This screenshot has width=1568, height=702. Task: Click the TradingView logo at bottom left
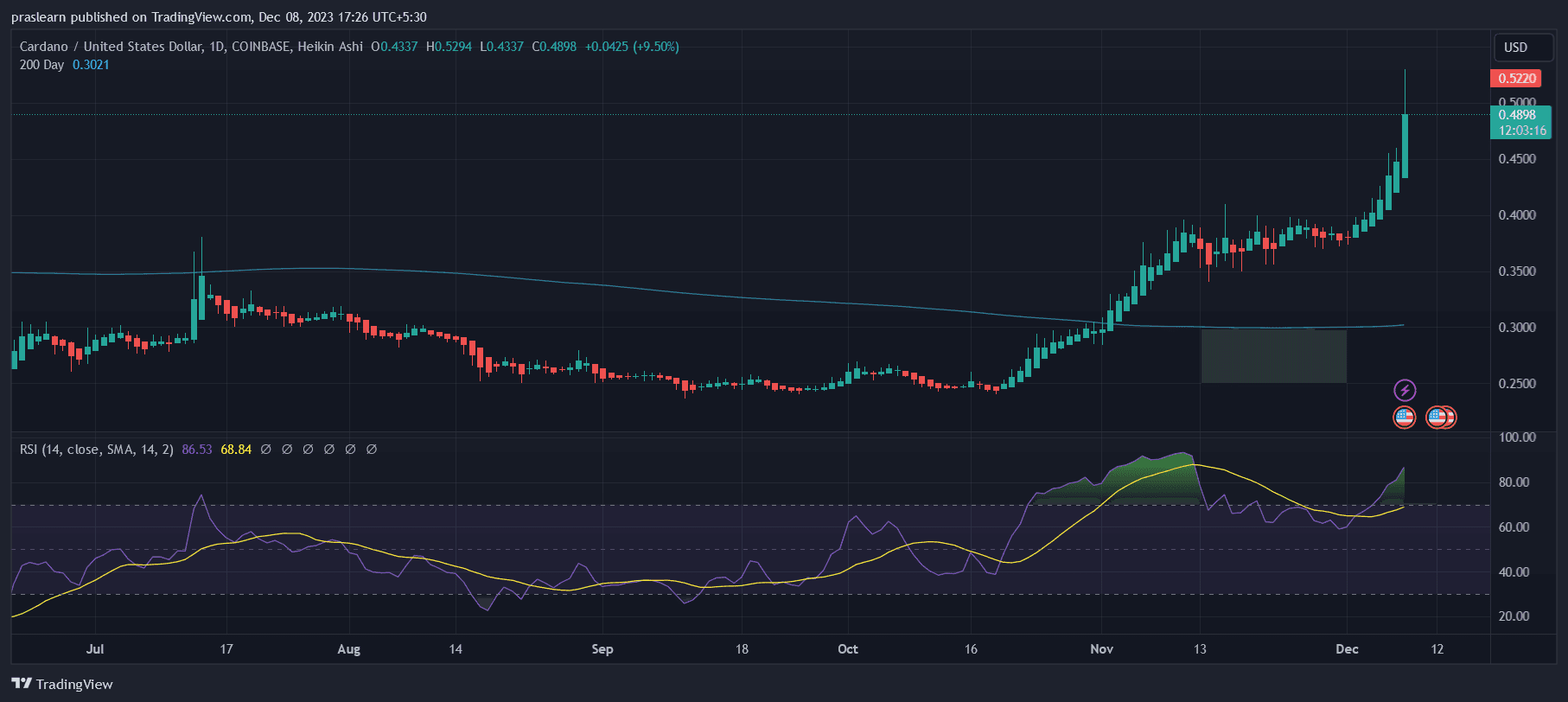click(x=62, y=684)
